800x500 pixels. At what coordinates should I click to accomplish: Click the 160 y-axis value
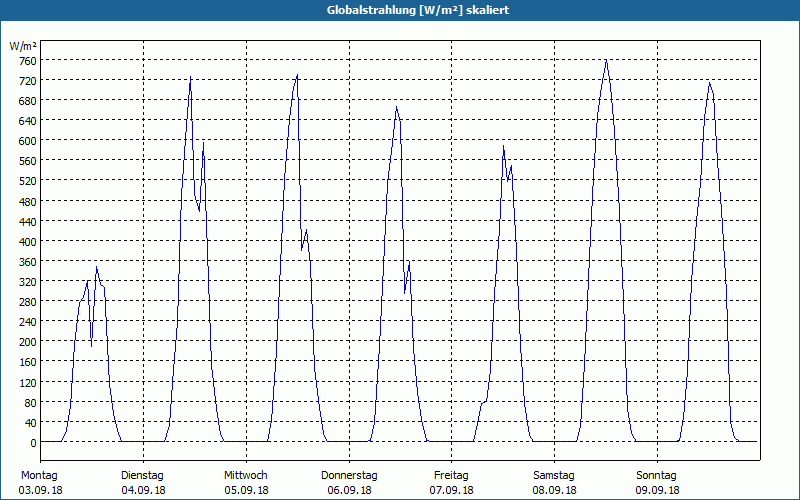tap(27, 362)
